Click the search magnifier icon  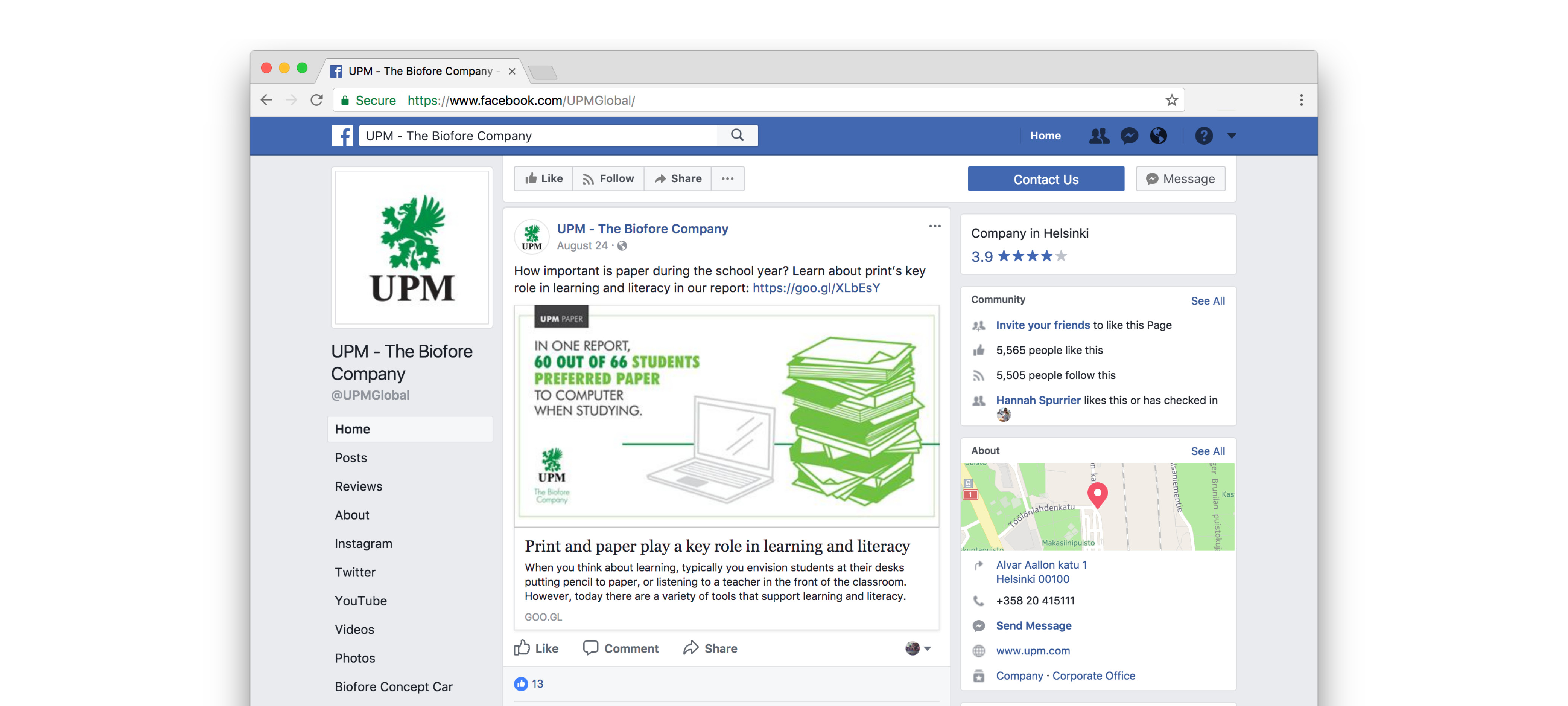pos(737,135)
